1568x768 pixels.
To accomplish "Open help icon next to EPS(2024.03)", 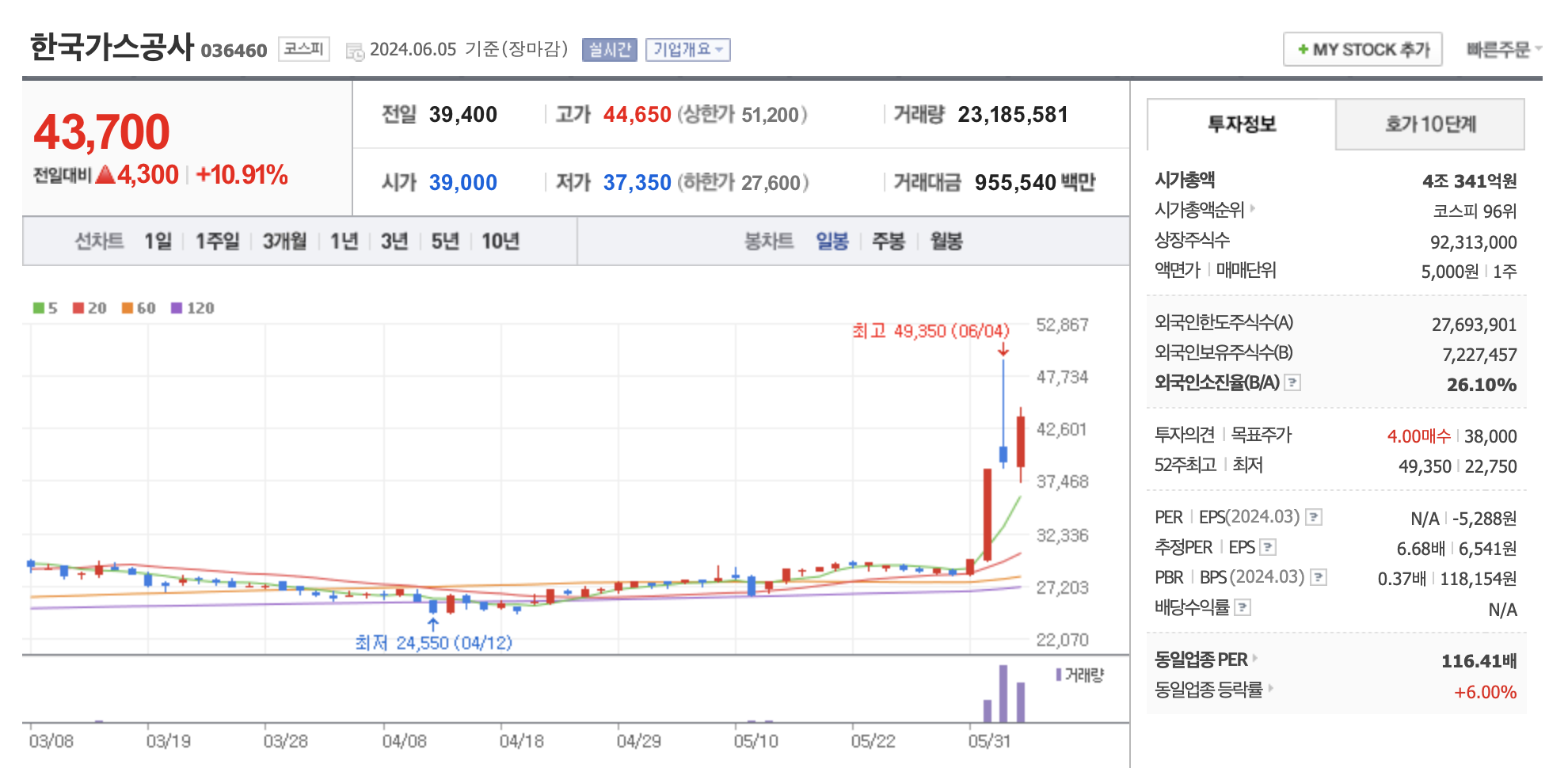I will 1314,517.
